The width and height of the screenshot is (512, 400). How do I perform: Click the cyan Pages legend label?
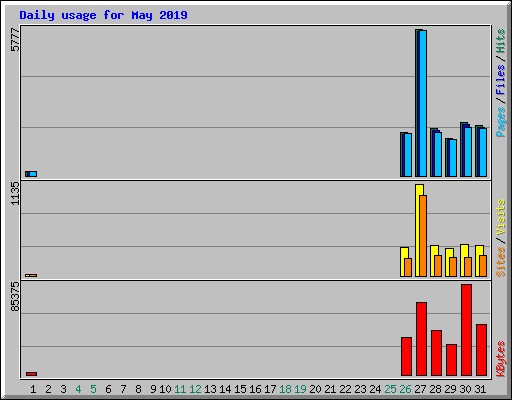point(501,122)
